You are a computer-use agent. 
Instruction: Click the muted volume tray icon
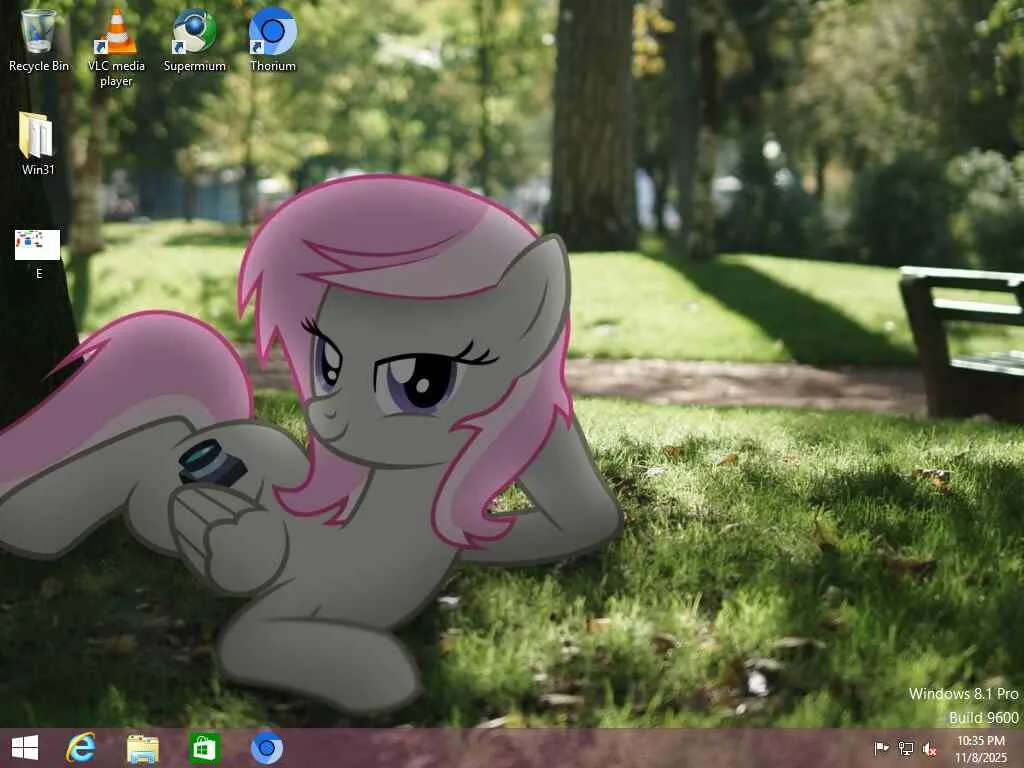pyautogui.click(x=929, y=749)
